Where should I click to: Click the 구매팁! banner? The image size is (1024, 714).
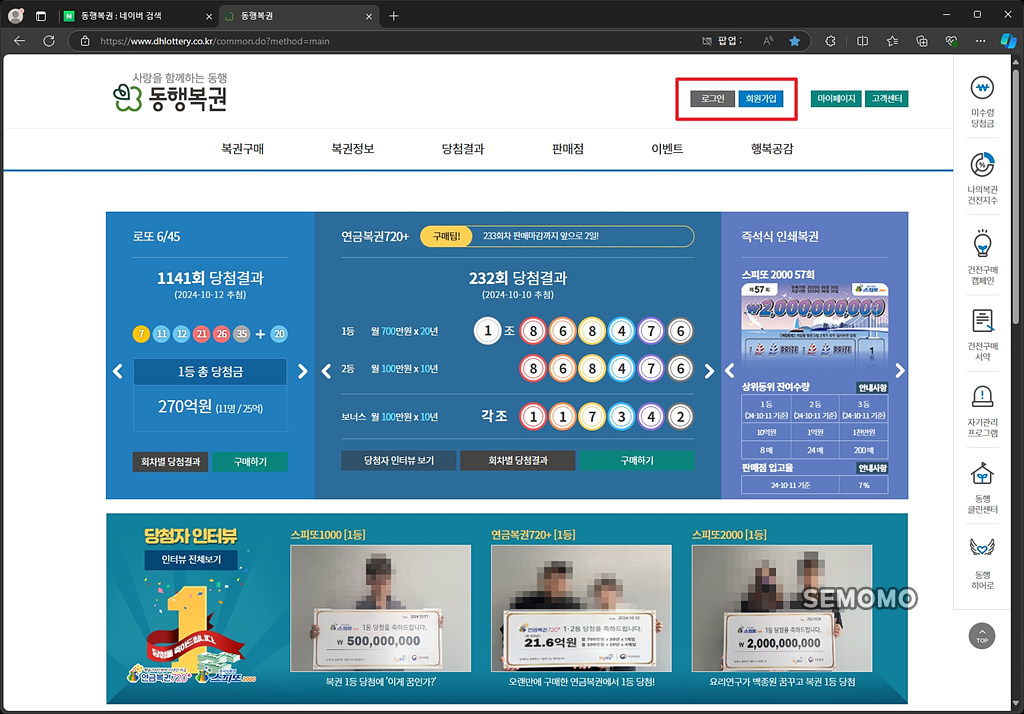[557, 236]
